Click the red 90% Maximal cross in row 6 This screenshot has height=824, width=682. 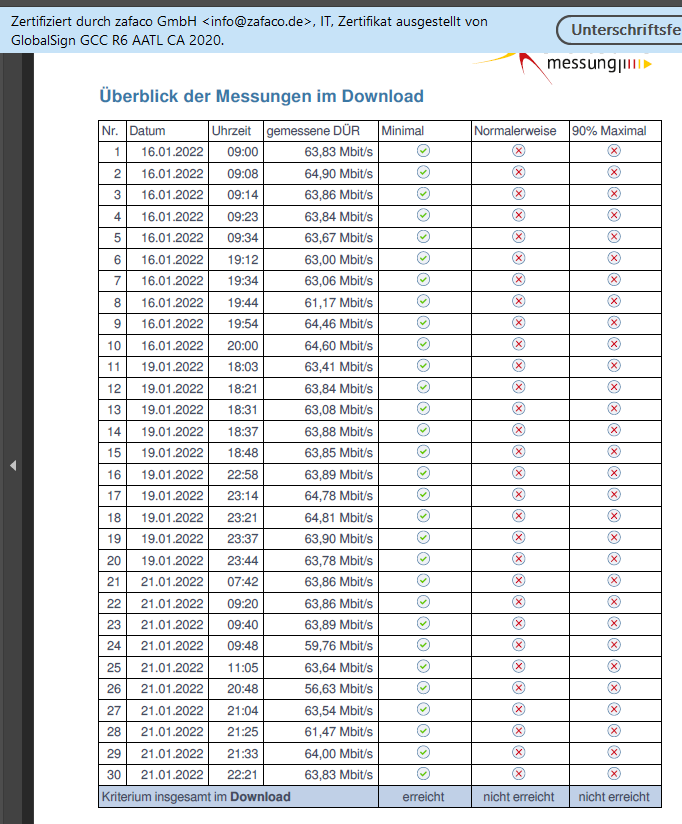[614, 258]
